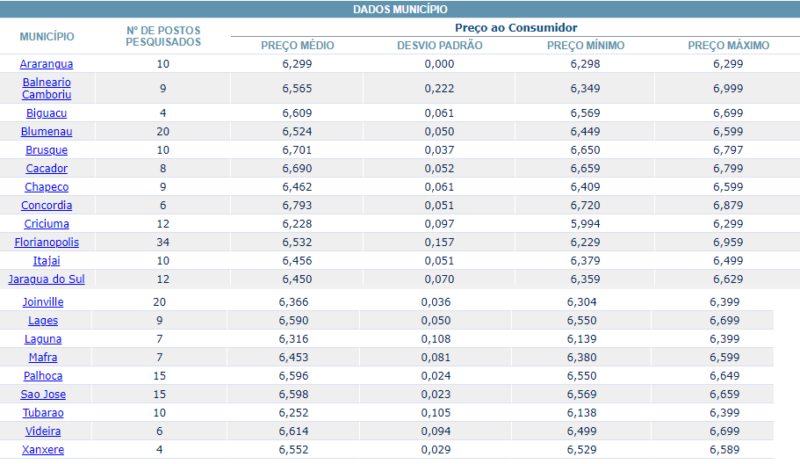This screenshot has height=464, width=800.
Task: Open the Chapeco municipality link
Action: click(x=46, y=187)
